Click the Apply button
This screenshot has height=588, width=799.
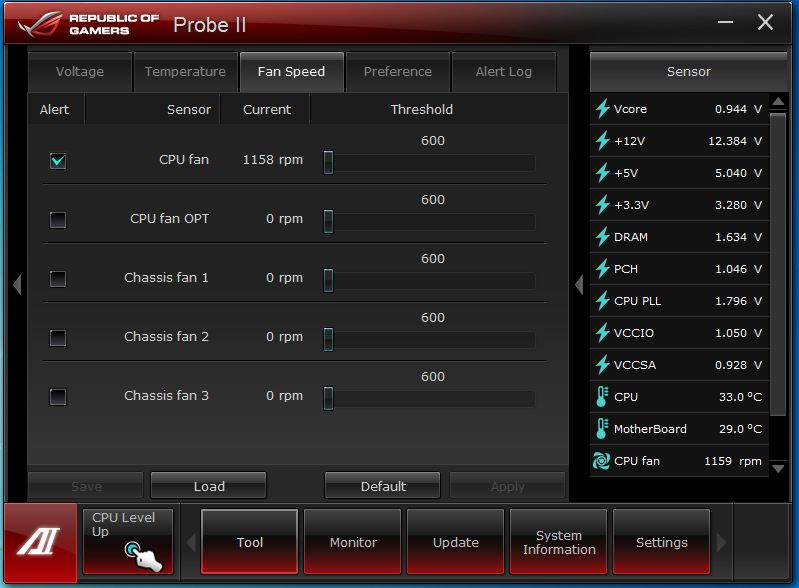point(508,486)
